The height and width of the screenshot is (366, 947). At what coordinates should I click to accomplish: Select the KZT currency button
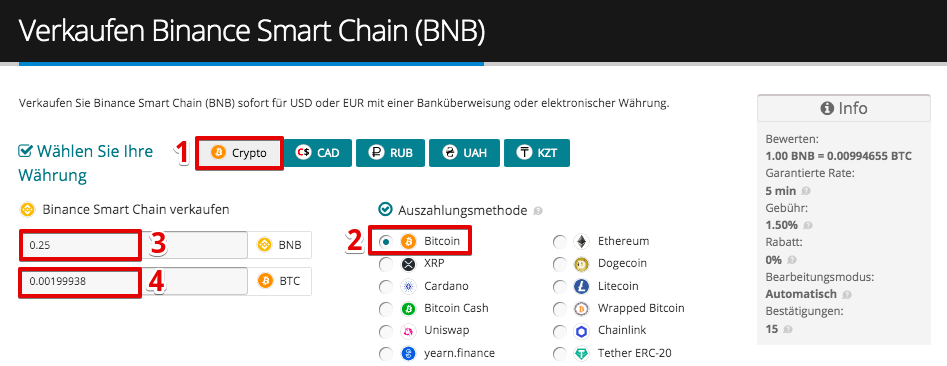pos(536,153)
